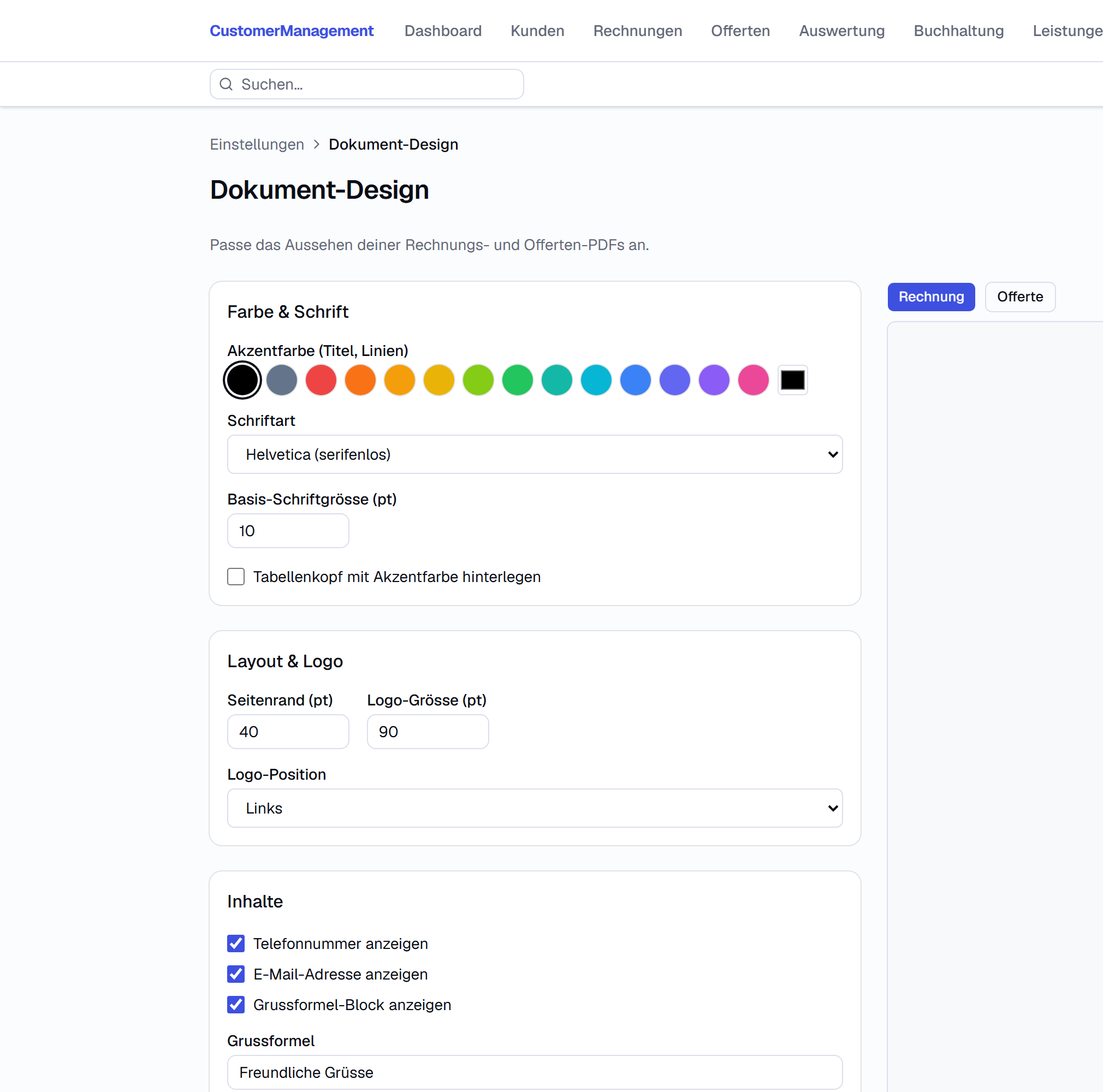
Task: Choose the yellow accent color
Action: [x=439, y=379]
